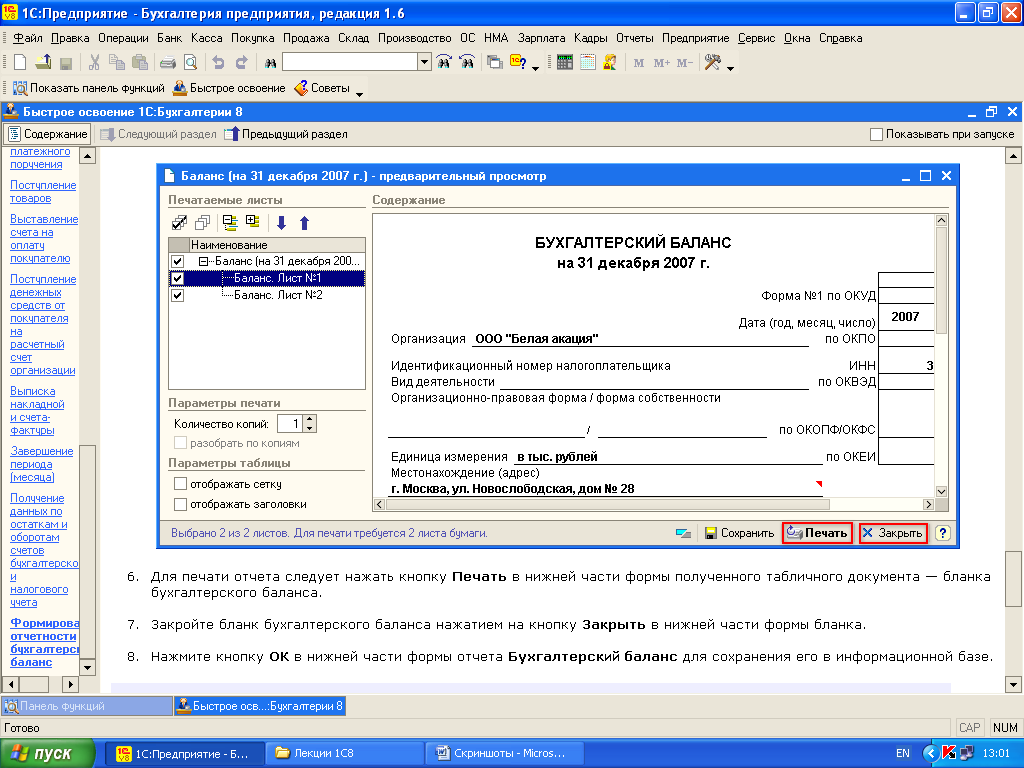Click the 1C help question icon
The image size is (1024, 768).
(x=518, y=63)
